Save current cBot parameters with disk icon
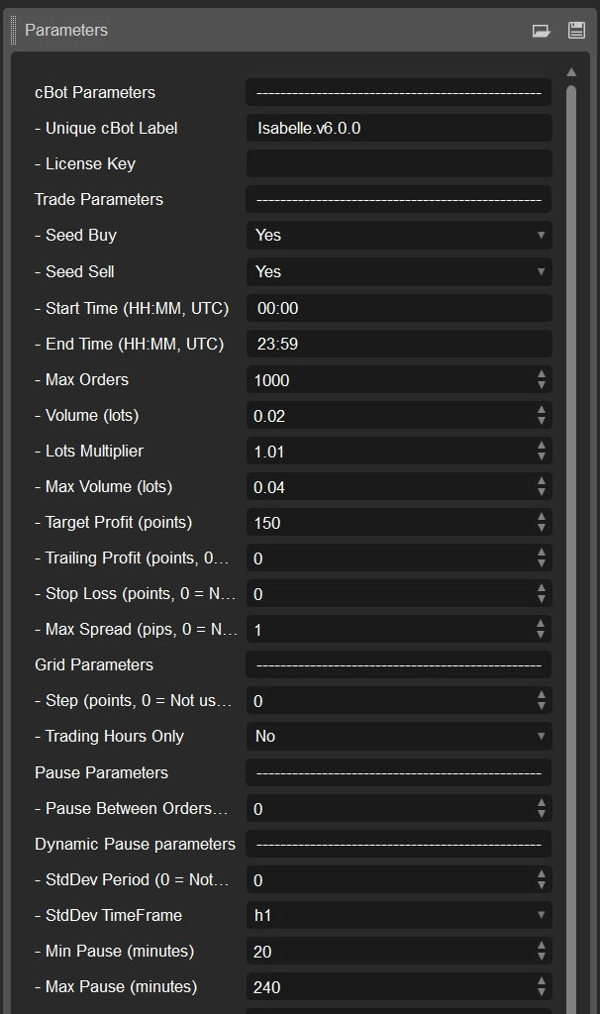Image resolution: width=600 pixels, height=1014 pixels. [x=576, y=30]
